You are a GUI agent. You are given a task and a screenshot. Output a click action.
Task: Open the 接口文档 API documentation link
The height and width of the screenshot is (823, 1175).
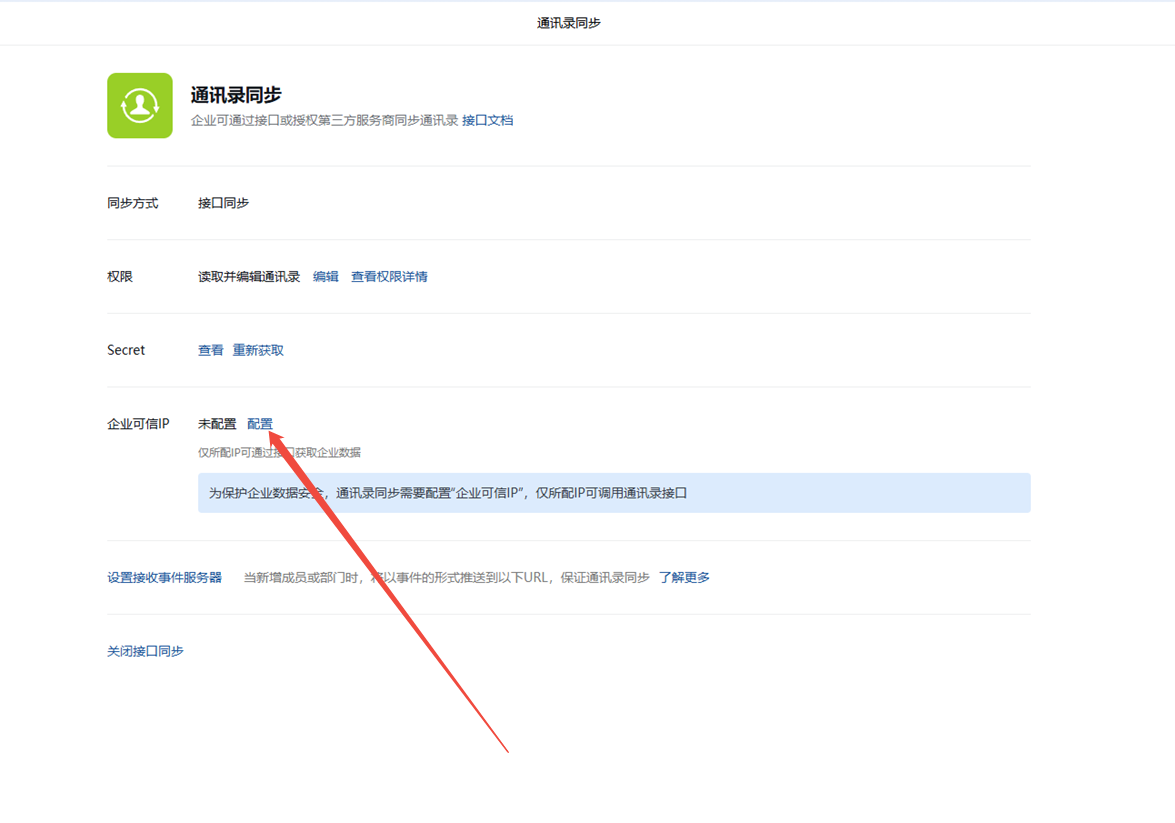click(487, 120)
